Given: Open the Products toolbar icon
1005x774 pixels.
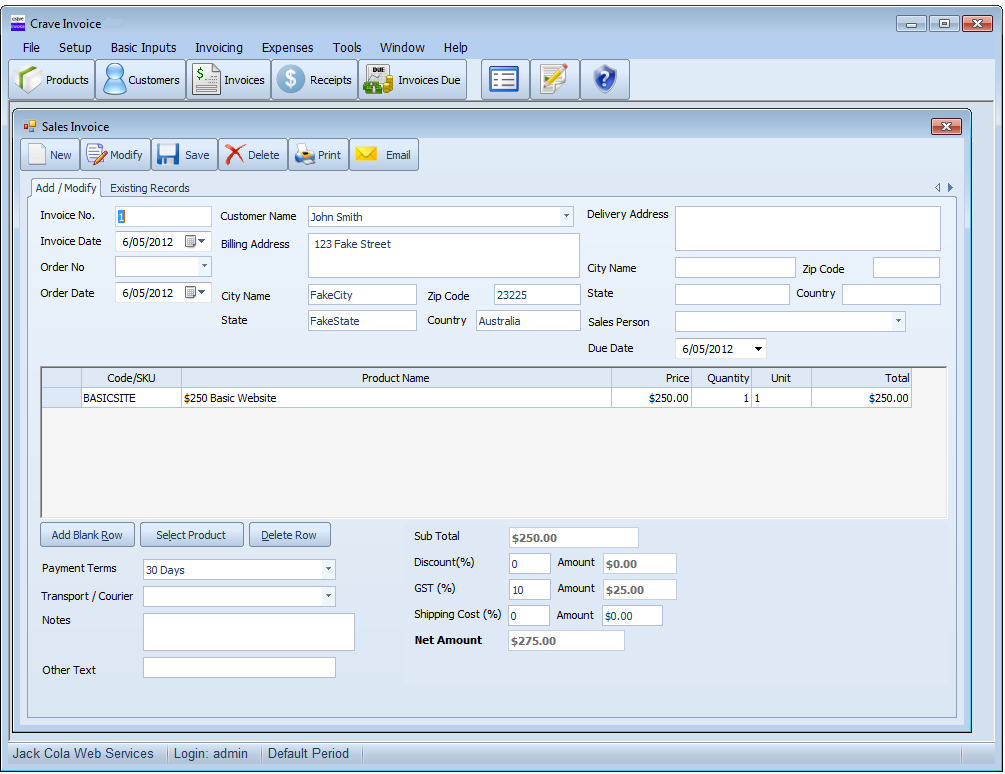Looking at the screenshot, I should point(53,80).
